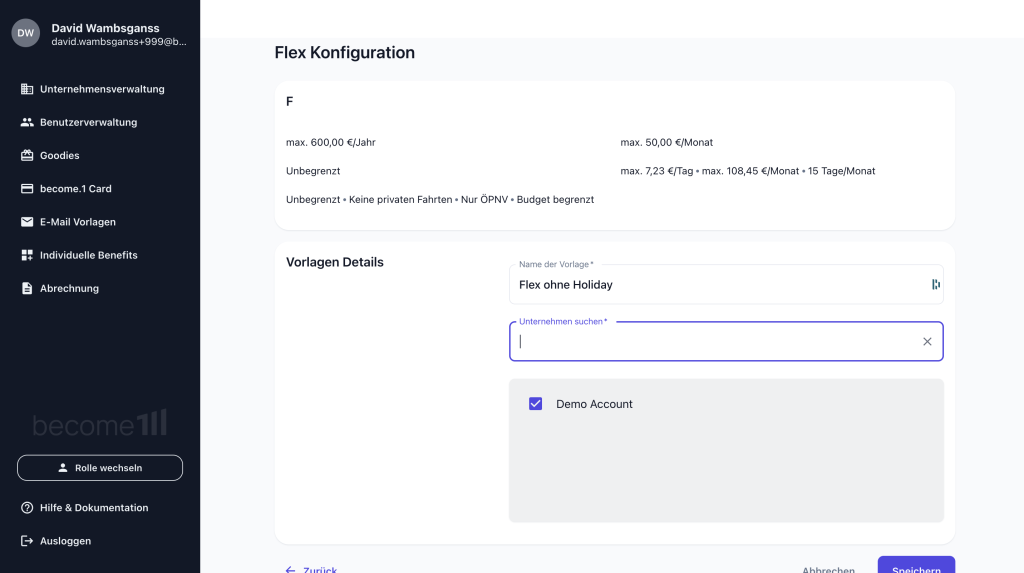Click the Abbrechen button
The height and width of the screenshot is (573, 1024).
pos(828,569)
